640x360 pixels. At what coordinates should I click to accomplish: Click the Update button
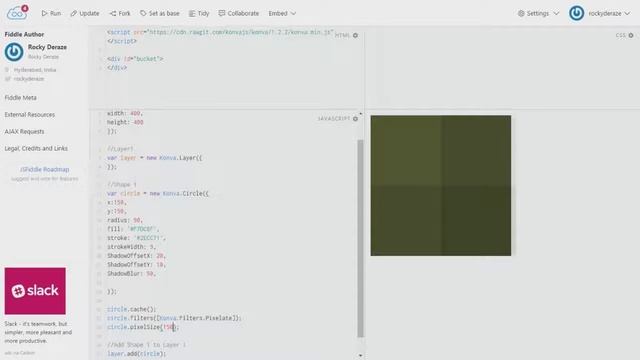(84, 13)
